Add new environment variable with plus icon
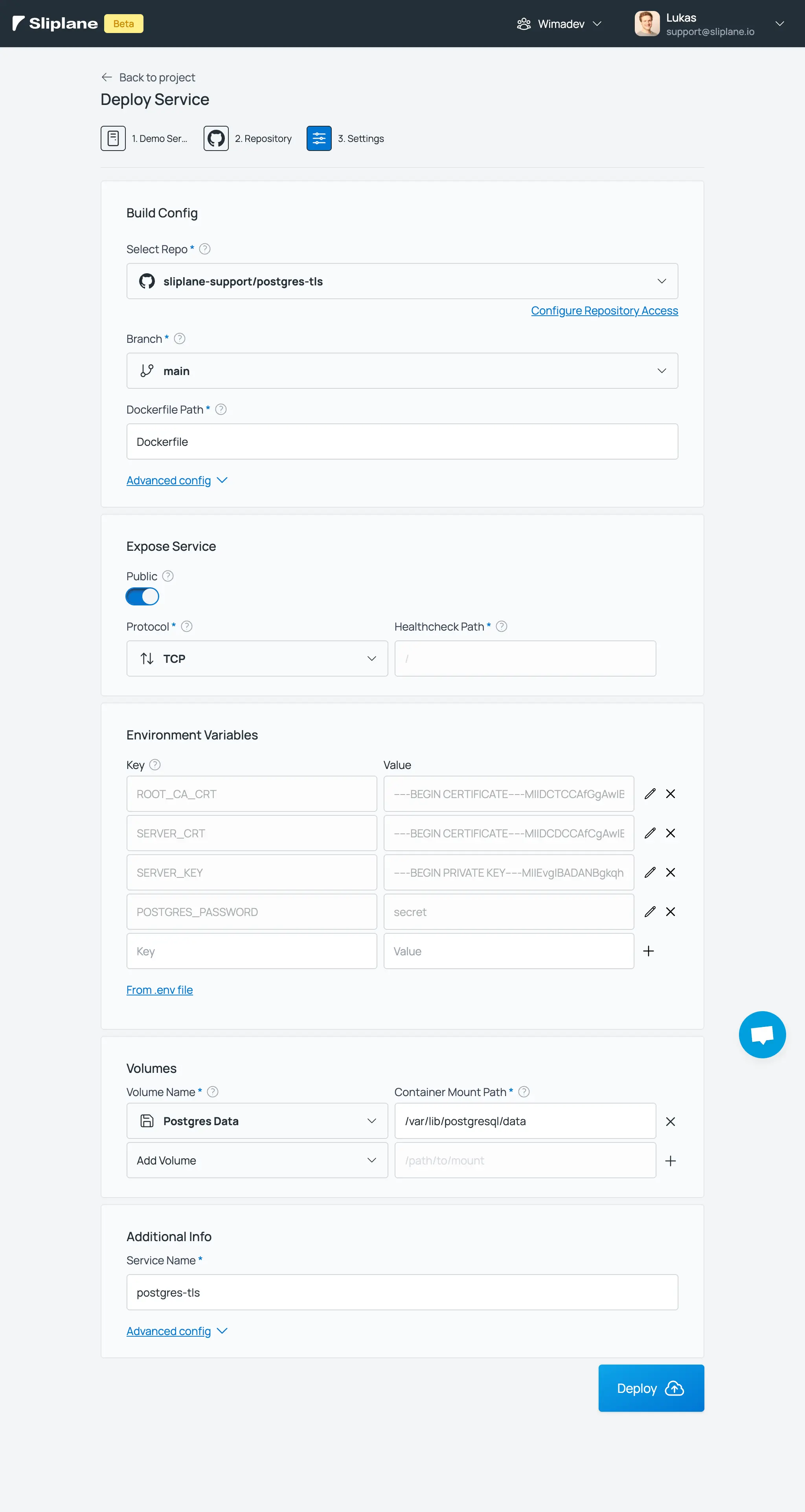This screenshot has width=805, height=1512. [648, 951]
